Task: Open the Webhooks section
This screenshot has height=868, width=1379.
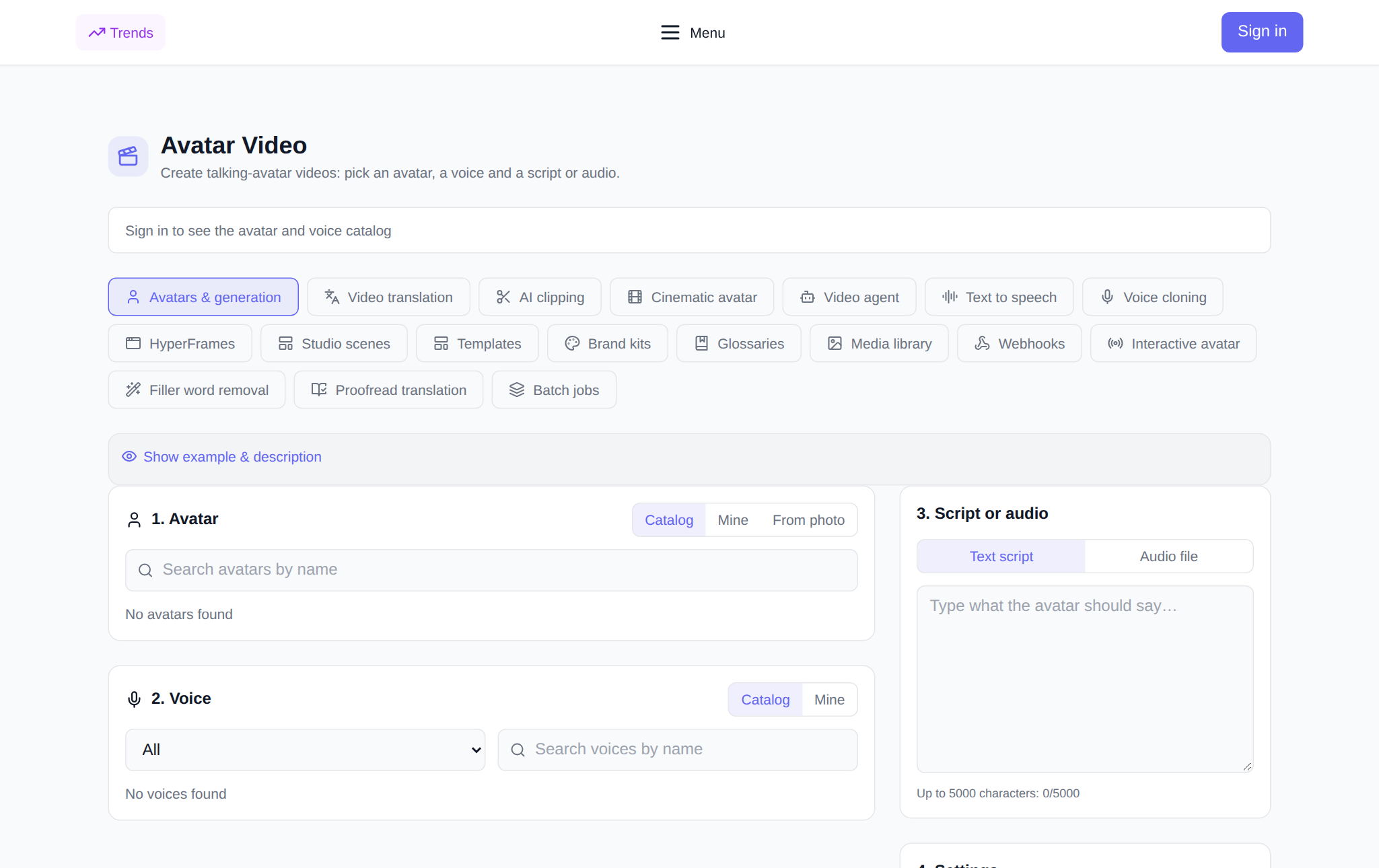Action: click(x=1020, y=343)
